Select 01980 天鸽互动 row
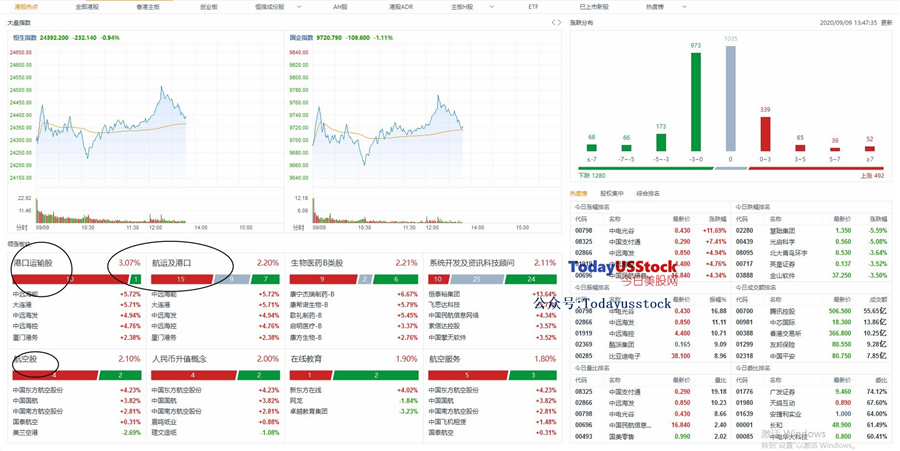This screenshot has width=900, height=451. 812,402
